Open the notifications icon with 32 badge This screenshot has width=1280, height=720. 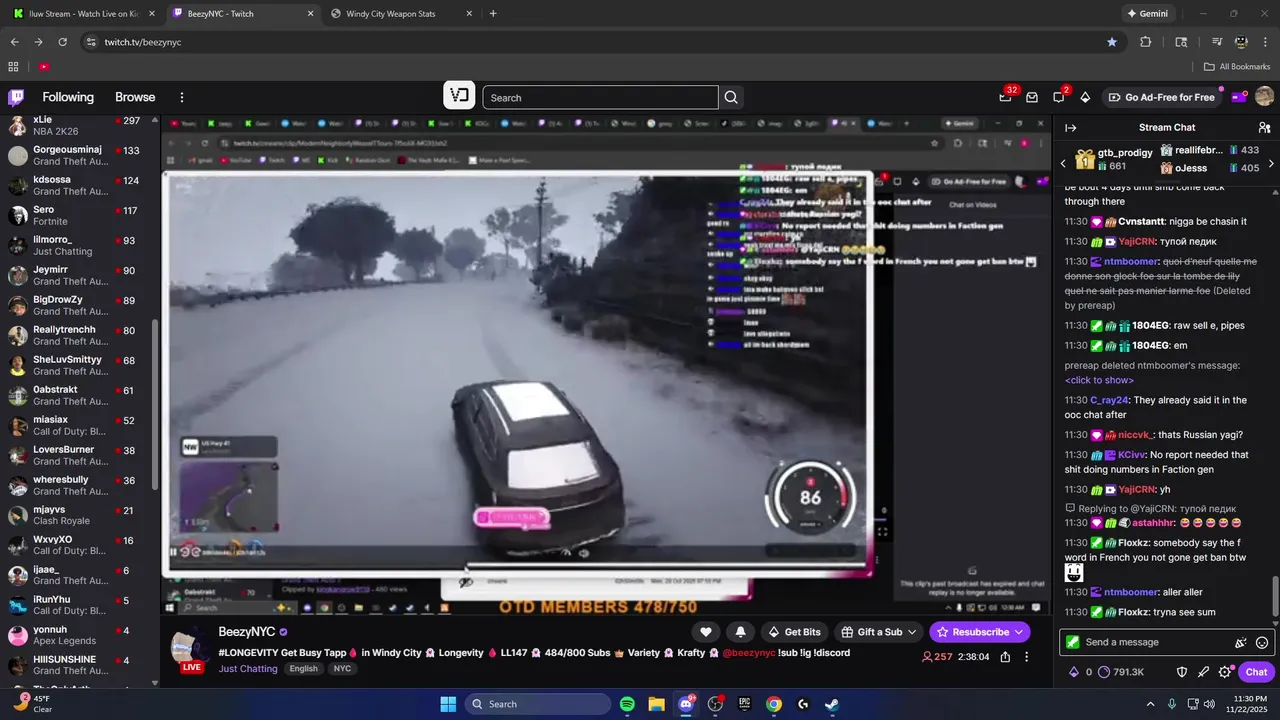point(1005,97)
